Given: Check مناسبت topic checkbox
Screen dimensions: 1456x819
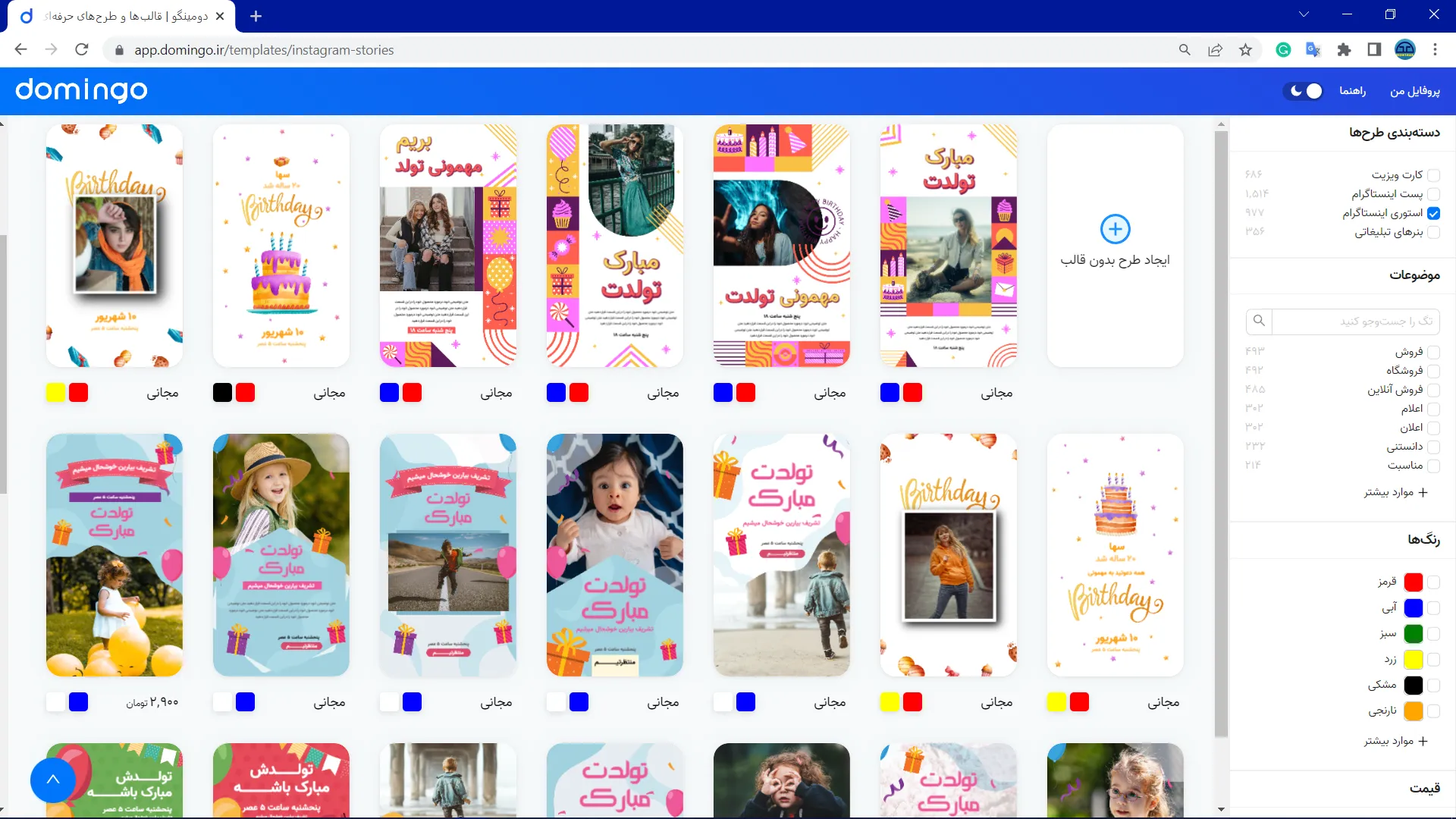Looking at the screenshot, I should [x=1433, y=466].
